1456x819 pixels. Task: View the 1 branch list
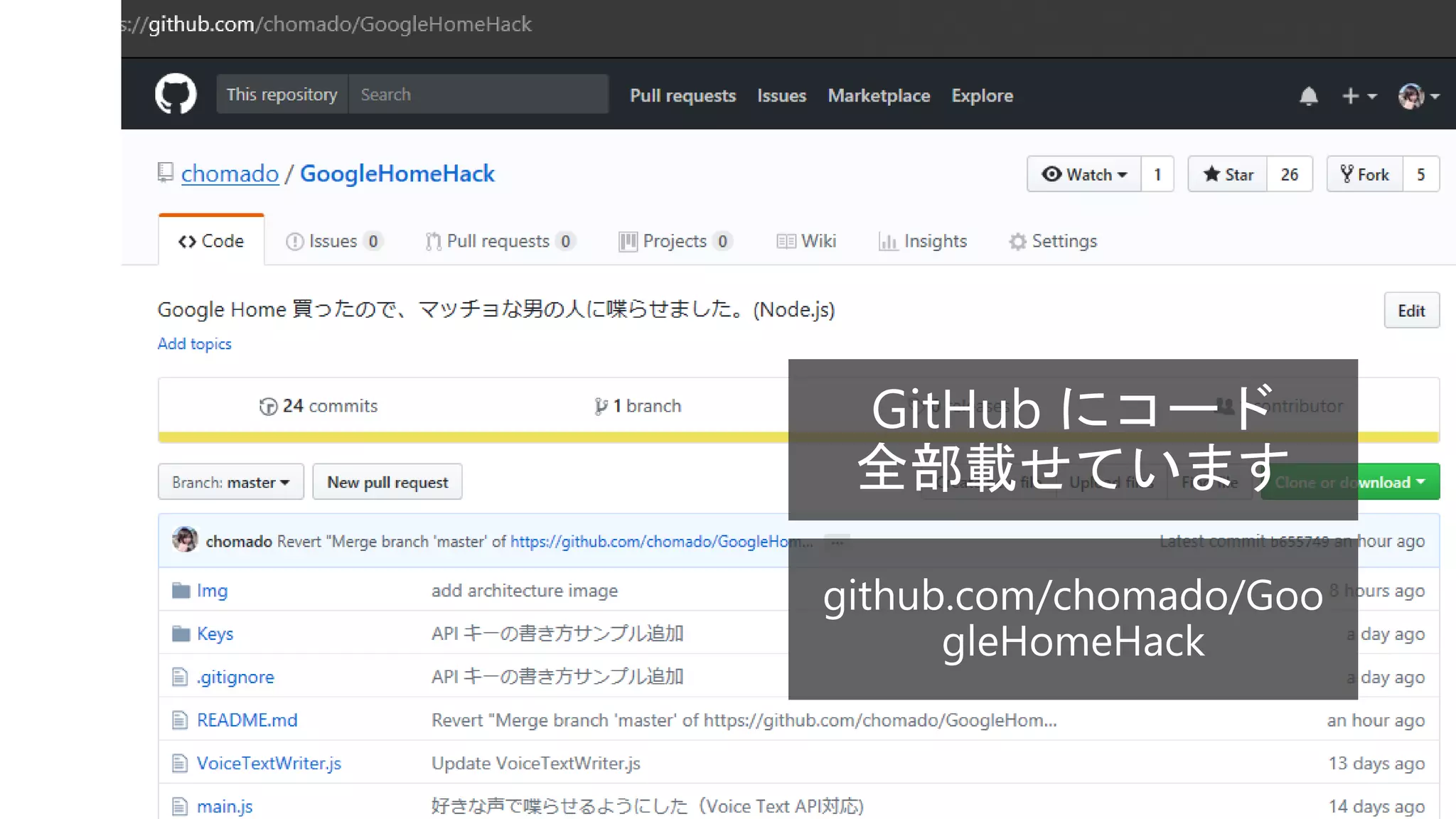point(638,406)
